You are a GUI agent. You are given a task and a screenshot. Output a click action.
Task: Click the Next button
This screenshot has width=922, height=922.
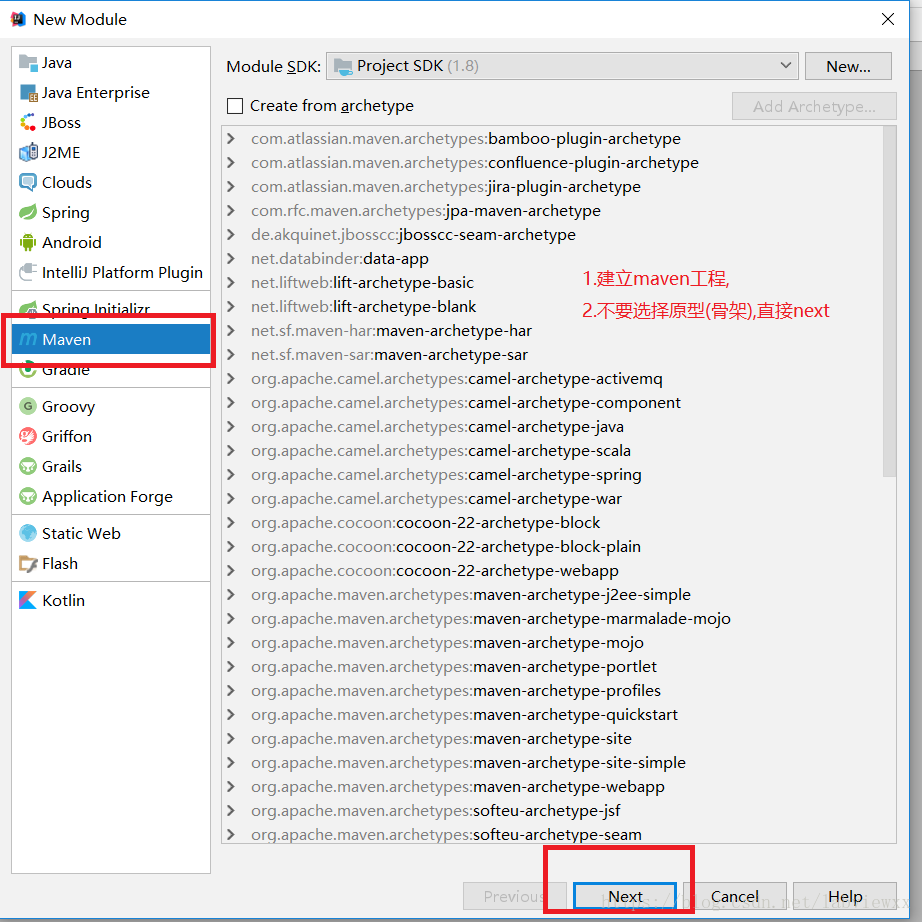(624, 896)
